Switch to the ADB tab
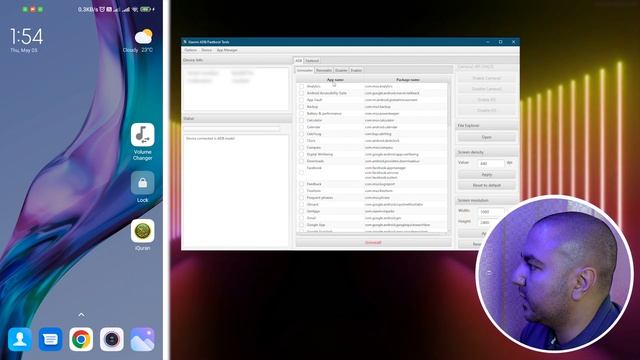Screen dimensions: 640x360 click(x=298, y=61)
